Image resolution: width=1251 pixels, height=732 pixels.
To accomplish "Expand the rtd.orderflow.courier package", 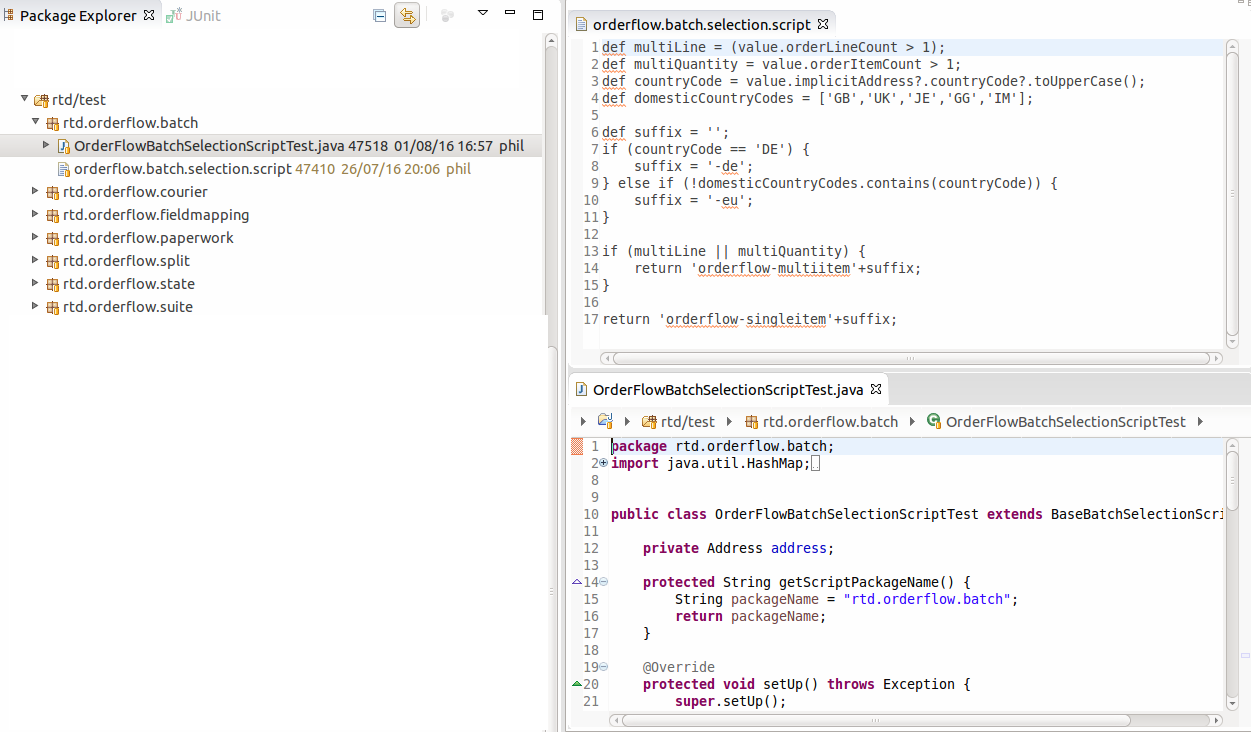I will tap(36, 191).
